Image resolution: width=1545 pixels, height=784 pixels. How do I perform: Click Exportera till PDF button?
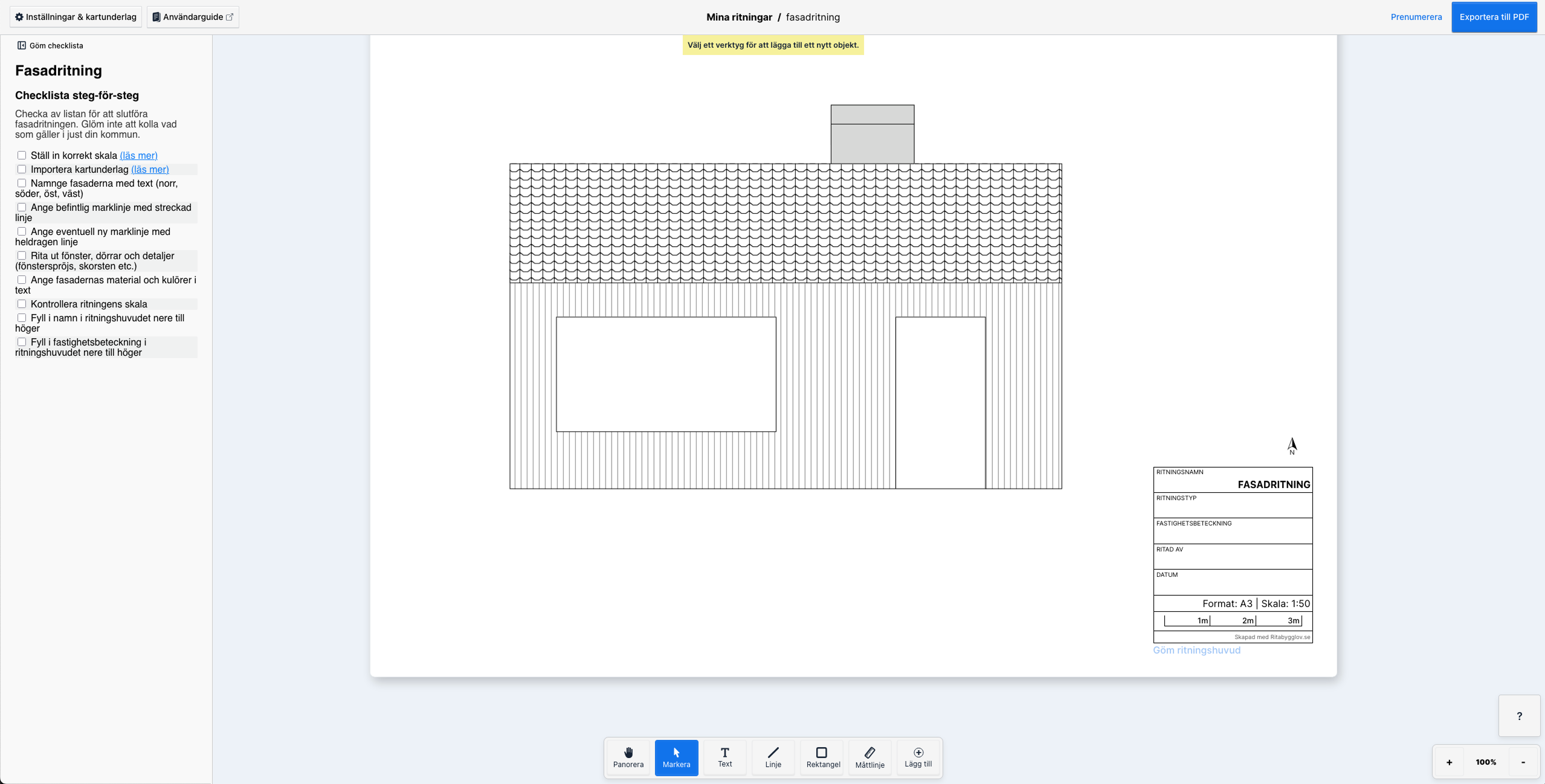pyautogui.click(x=1494, y=17)
